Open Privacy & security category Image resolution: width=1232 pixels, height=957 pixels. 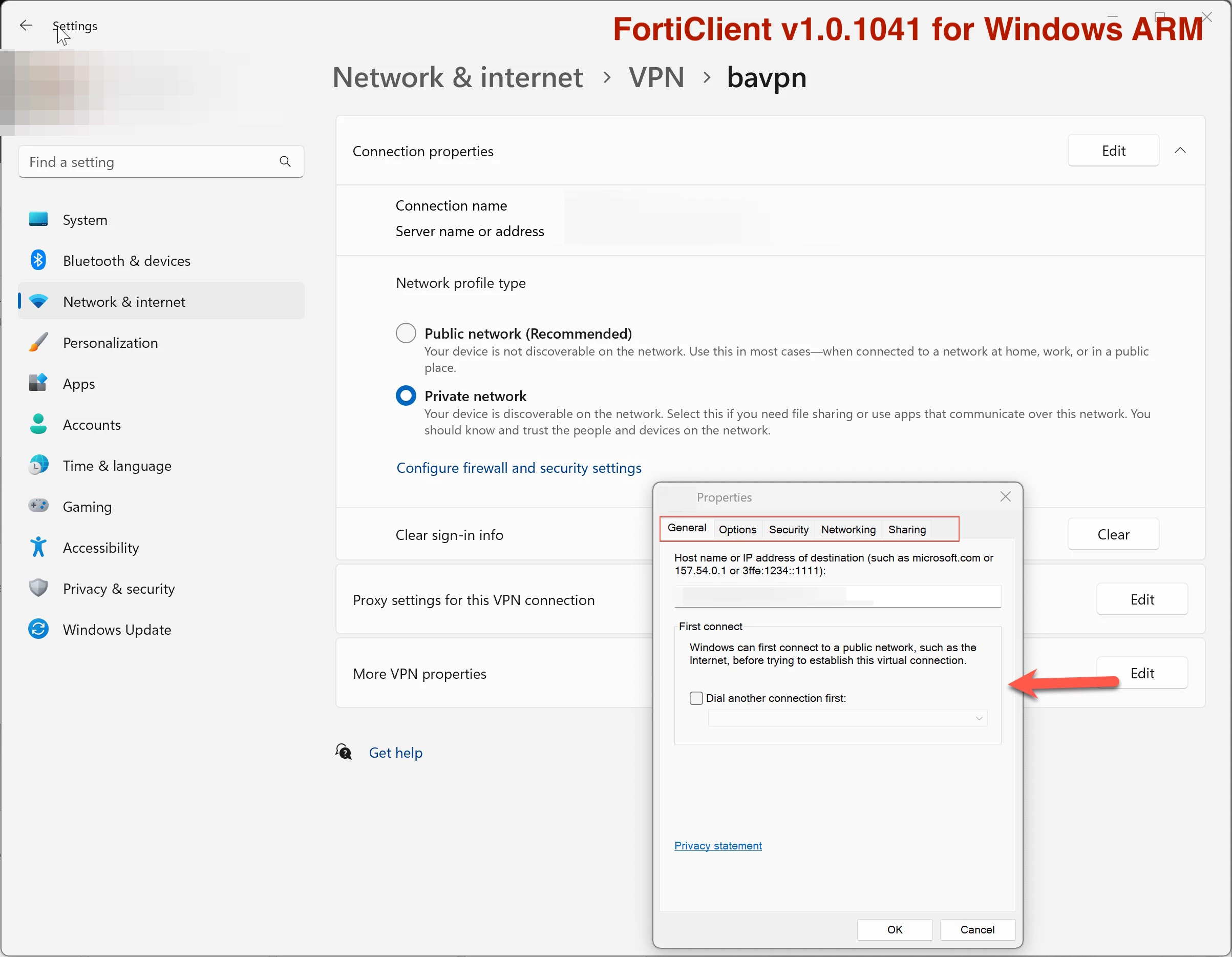tap(161, 588)
